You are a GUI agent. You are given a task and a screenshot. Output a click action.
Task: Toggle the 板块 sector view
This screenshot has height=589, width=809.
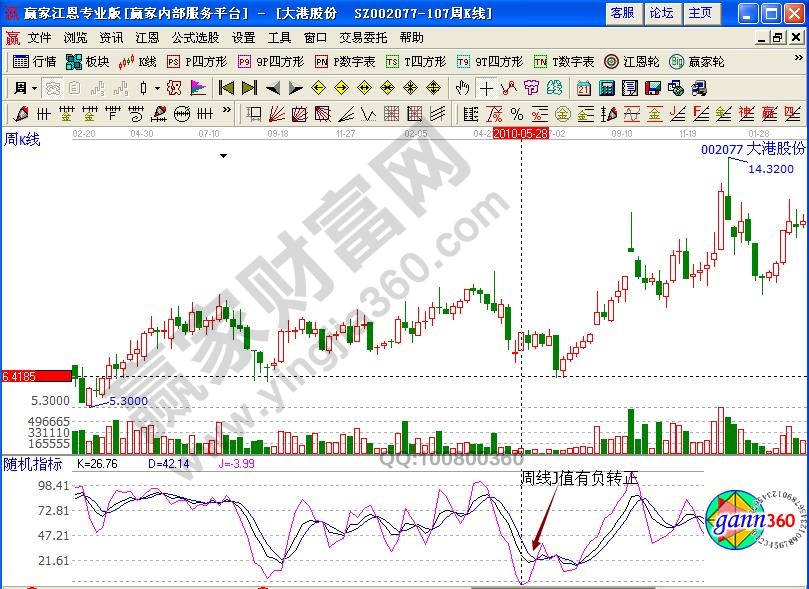88,62
